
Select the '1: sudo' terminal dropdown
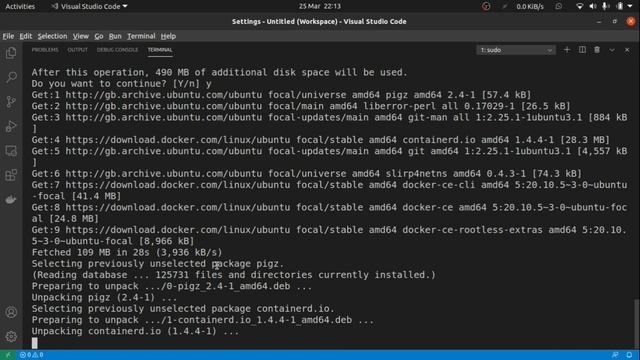[x=516, y=50]
